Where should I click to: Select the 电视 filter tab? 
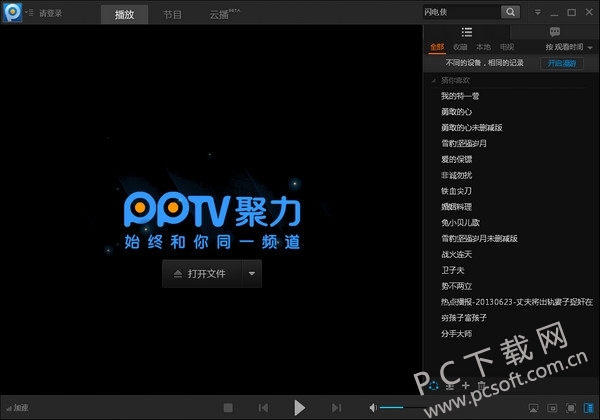[x=507, y=47]
